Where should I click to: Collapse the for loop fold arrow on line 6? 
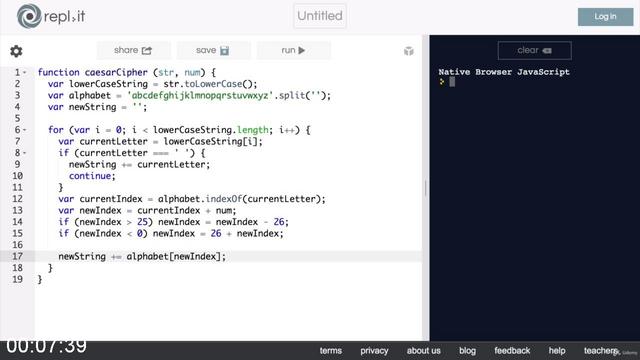coord(24,130)
